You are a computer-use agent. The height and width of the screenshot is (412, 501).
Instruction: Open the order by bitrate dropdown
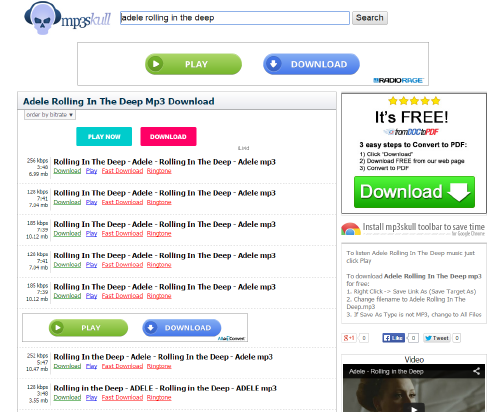(x=50, y=115)
